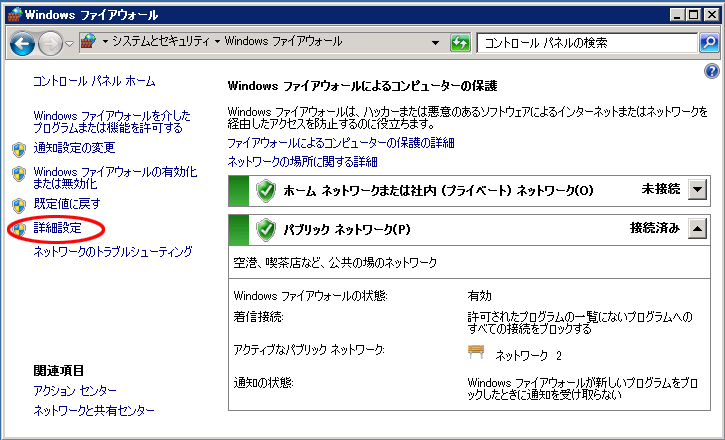
Task: Click the forward navigation arrow button
Action: (50, 43)
